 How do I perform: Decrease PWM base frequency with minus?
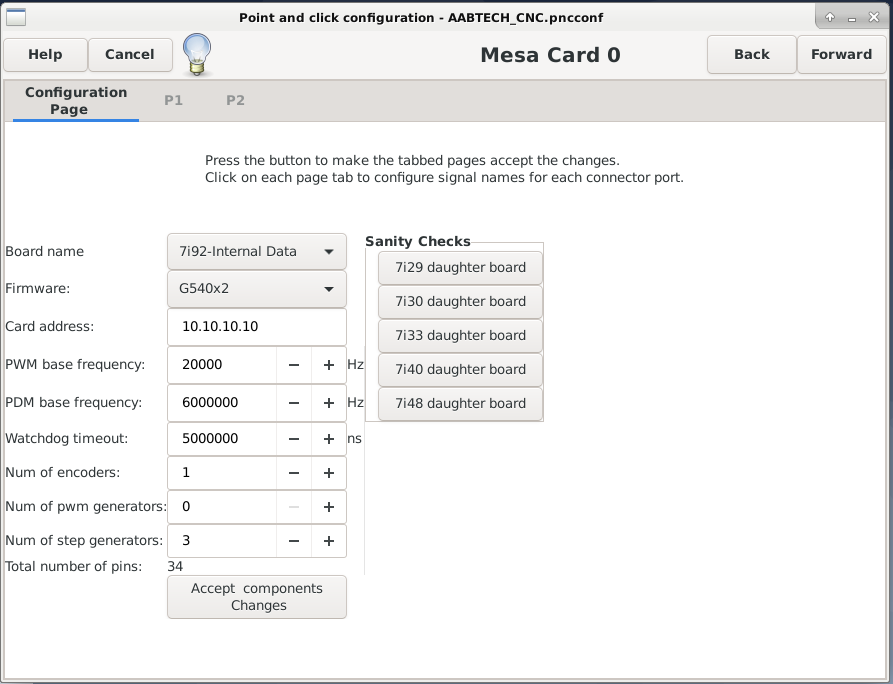[294, 365]
